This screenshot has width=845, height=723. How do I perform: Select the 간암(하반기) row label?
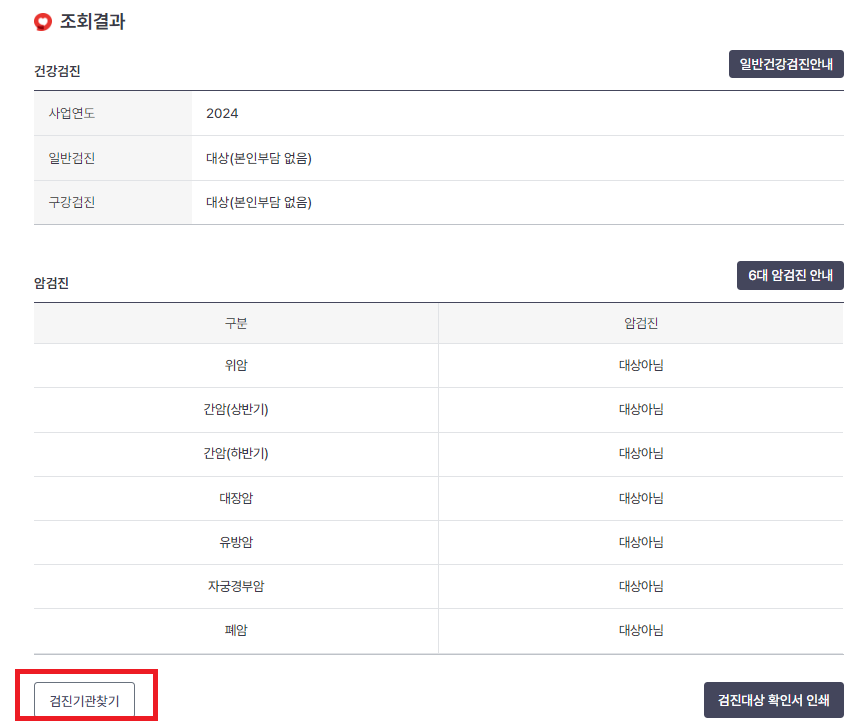tap(236, 454)
